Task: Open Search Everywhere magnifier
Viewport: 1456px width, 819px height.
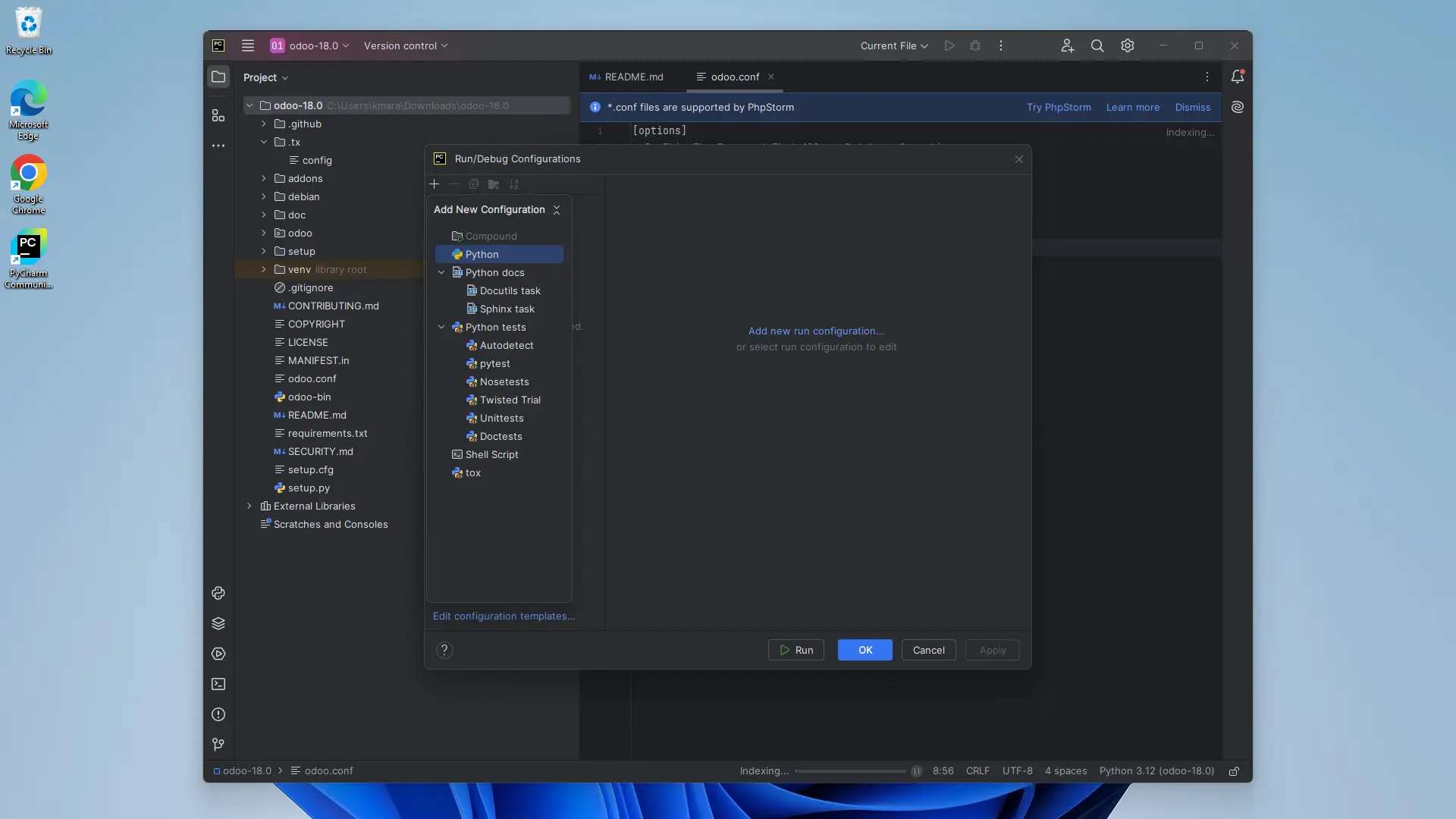Action: pos(1097,45)
